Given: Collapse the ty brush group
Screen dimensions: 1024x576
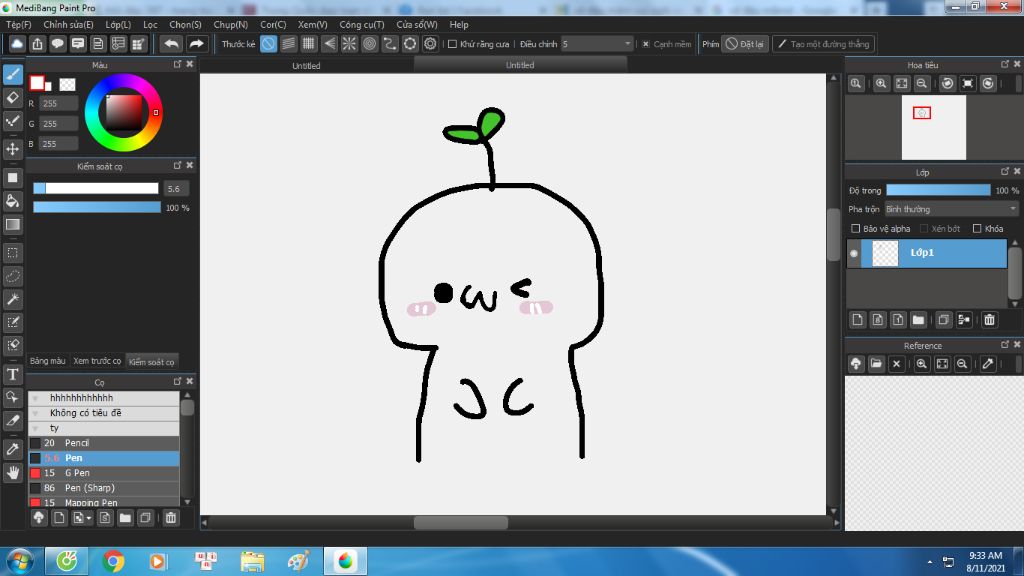Looking at the screenshot, I should (35, 428).
